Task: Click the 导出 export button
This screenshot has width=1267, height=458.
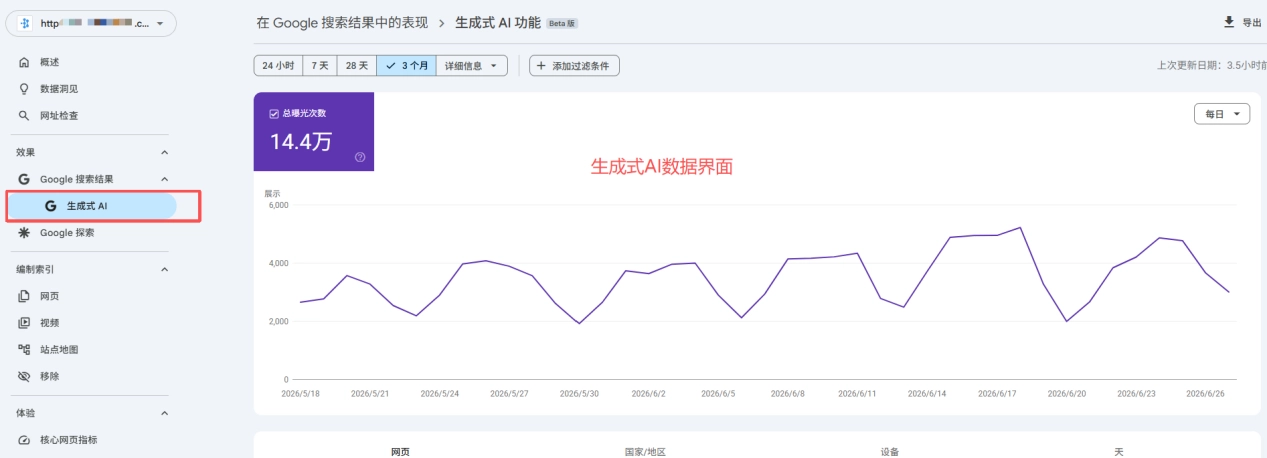Action: (x=1243, y=22)
